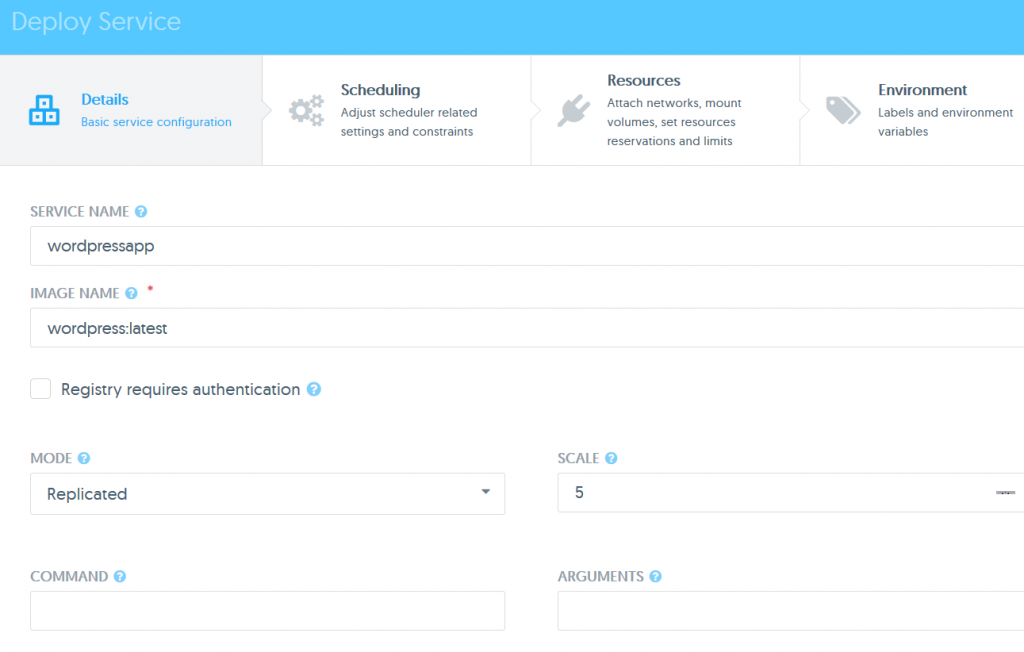
Task: Click the Image Name field containing wordpress:latest
Action: coord(527,327)
